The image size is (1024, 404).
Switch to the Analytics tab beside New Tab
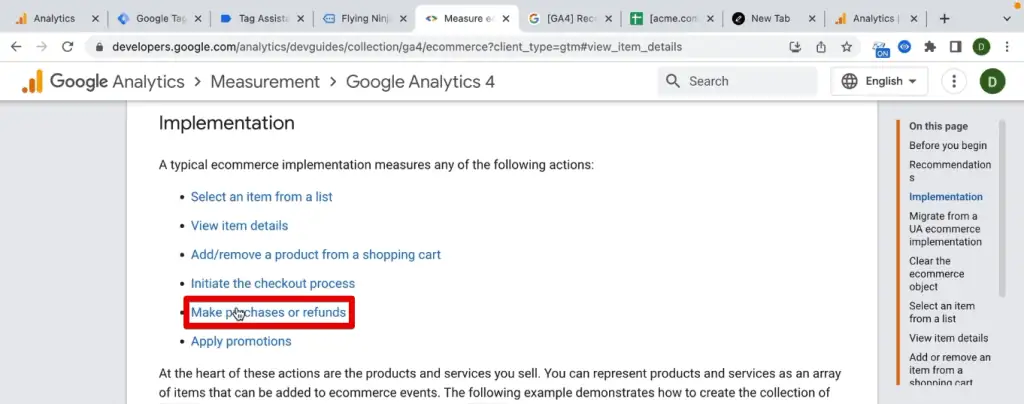874,19
